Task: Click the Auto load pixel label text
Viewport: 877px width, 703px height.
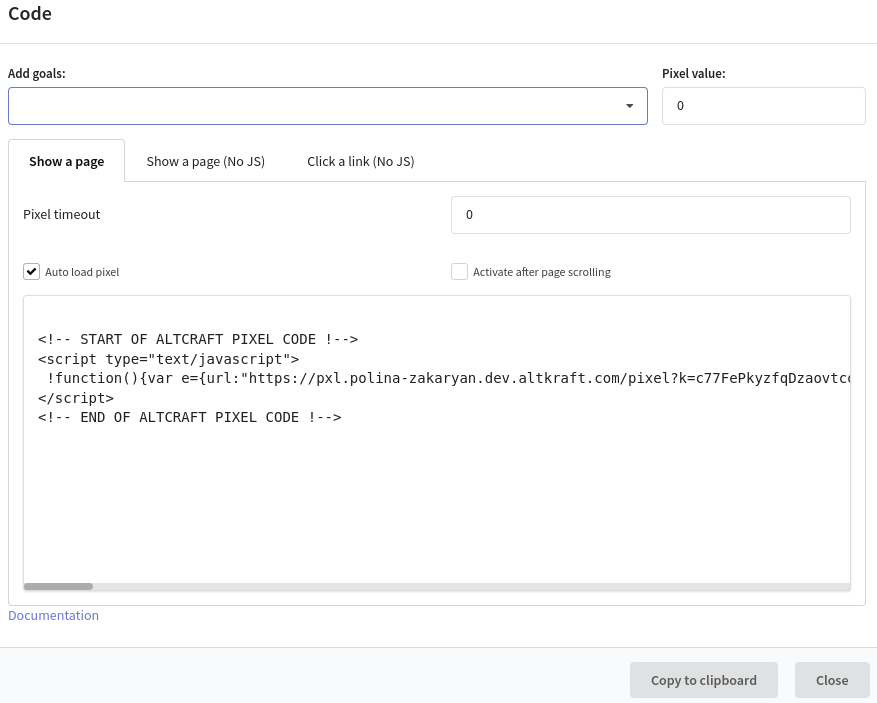Action: [x=82, y=272]
